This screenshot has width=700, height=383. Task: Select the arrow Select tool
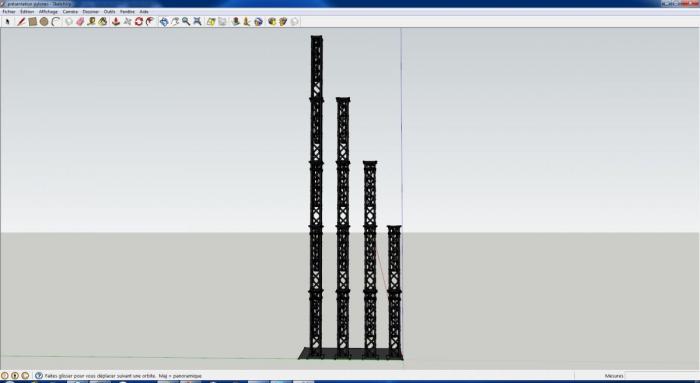(8, 21)
